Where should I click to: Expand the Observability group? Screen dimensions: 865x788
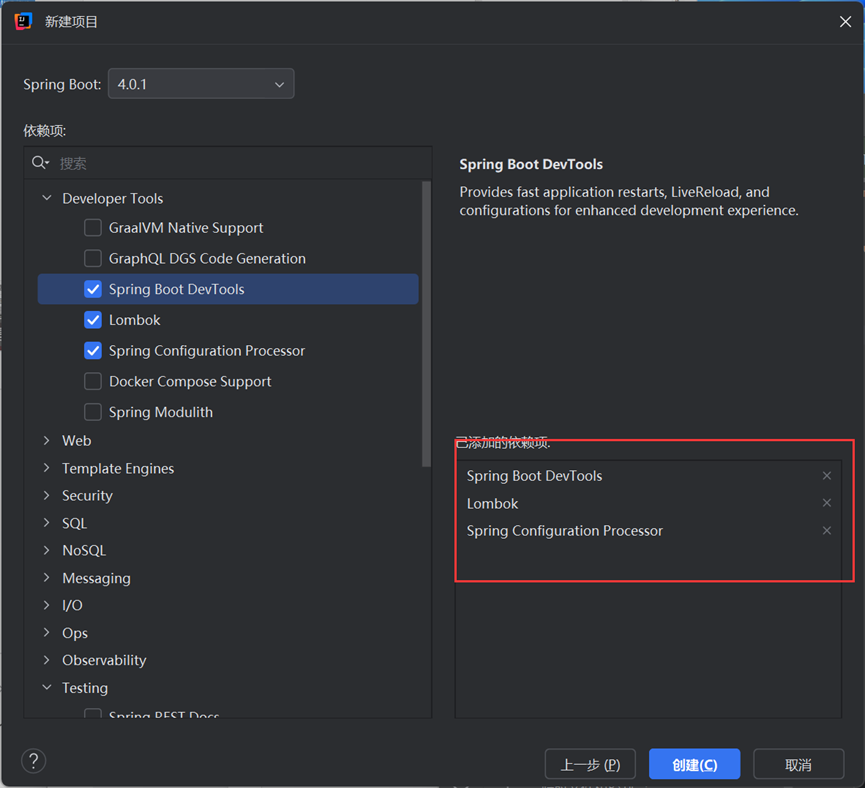pos(47,660)
